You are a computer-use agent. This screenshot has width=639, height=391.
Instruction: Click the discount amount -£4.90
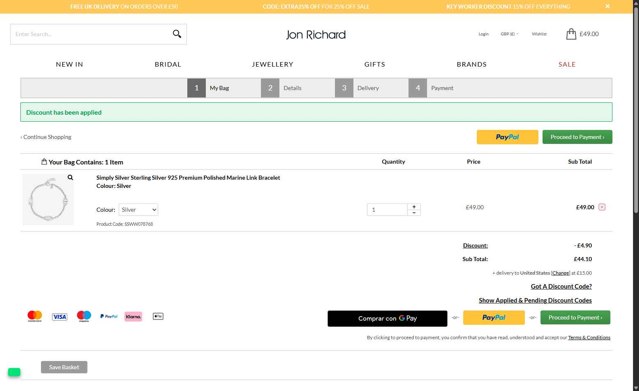pos(583,245)
